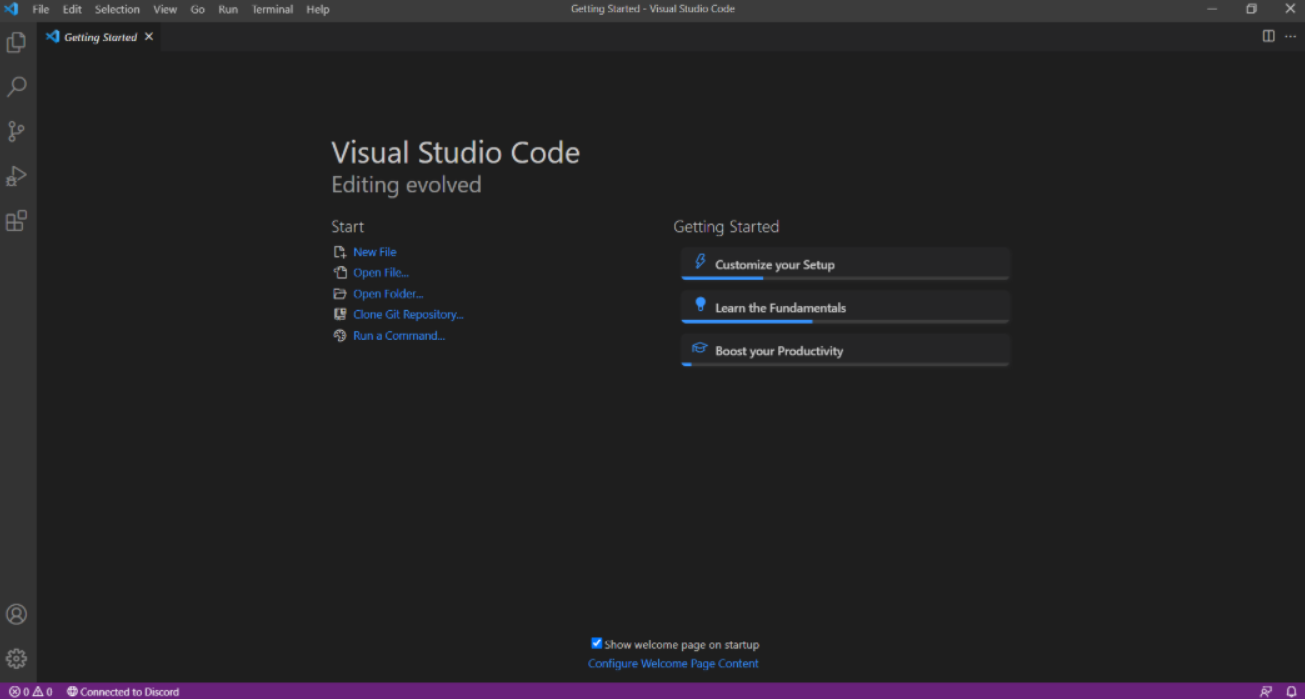Click Connected to Discord in status bar
Viewport: 1305px width, 699px height.
coord(123,691)
